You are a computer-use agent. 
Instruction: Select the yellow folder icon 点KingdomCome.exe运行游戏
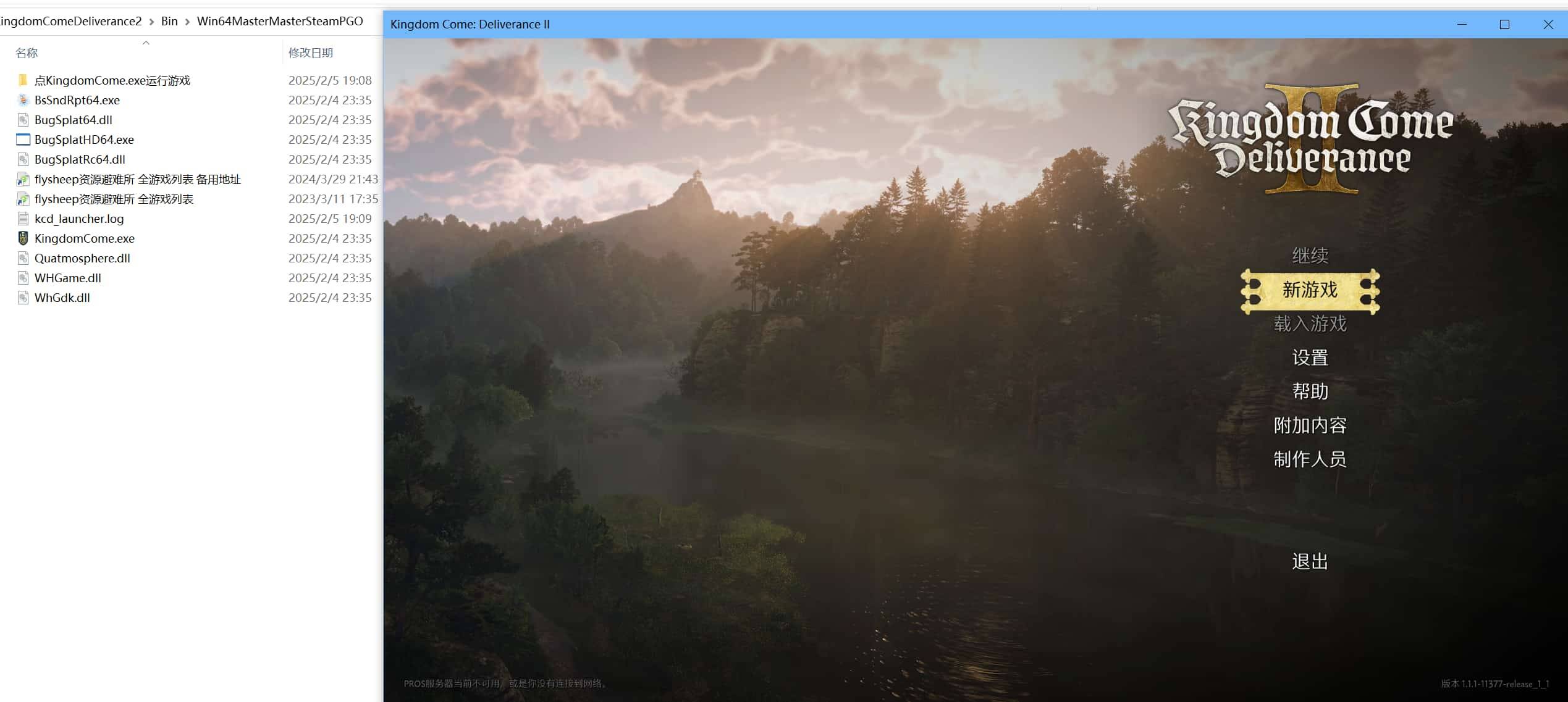[x=23, y=80]
